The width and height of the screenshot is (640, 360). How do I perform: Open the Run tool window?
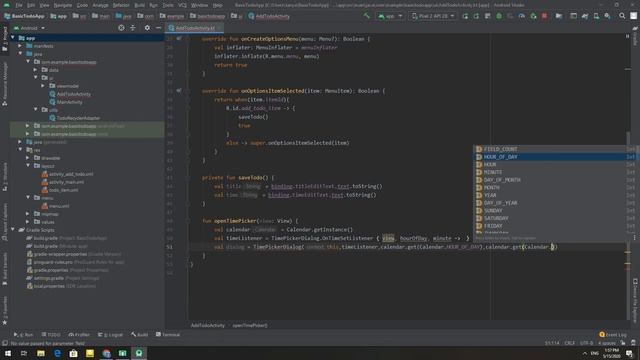23,335
